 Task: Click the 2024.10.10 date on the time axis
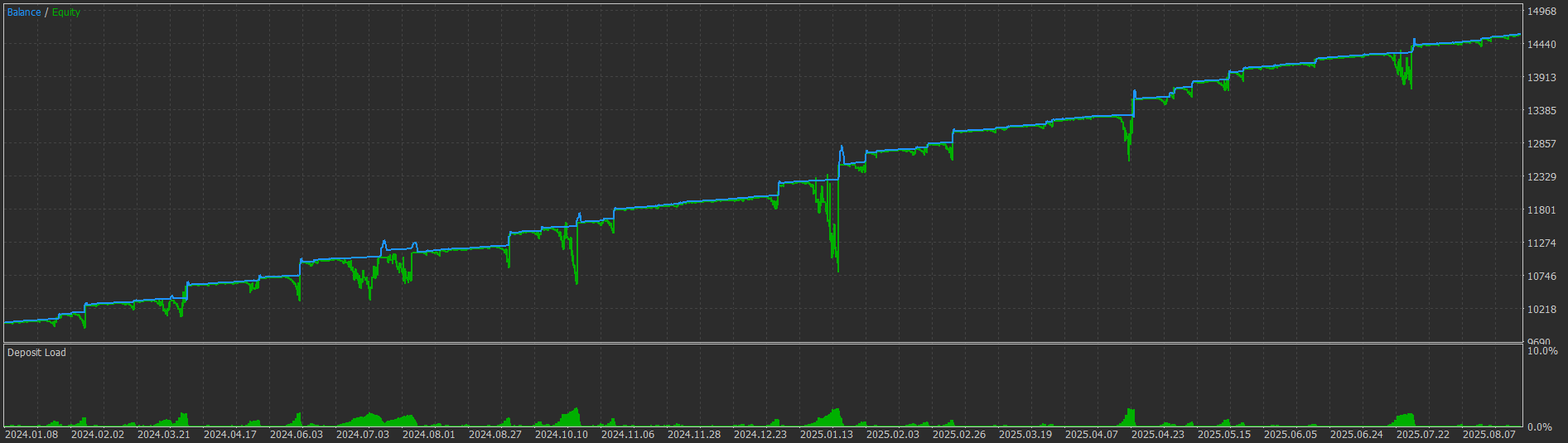562,435
